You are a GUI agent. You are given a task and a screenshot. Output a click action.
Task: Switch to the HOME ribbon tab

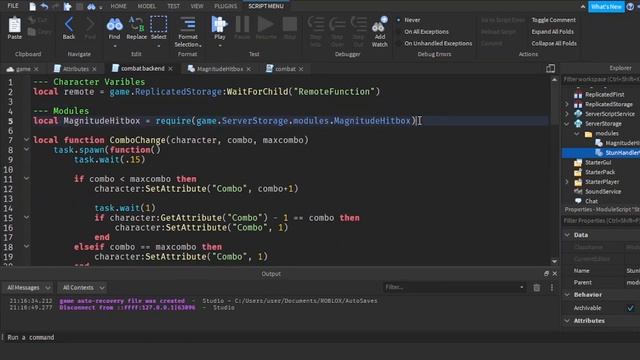[118, 6]
